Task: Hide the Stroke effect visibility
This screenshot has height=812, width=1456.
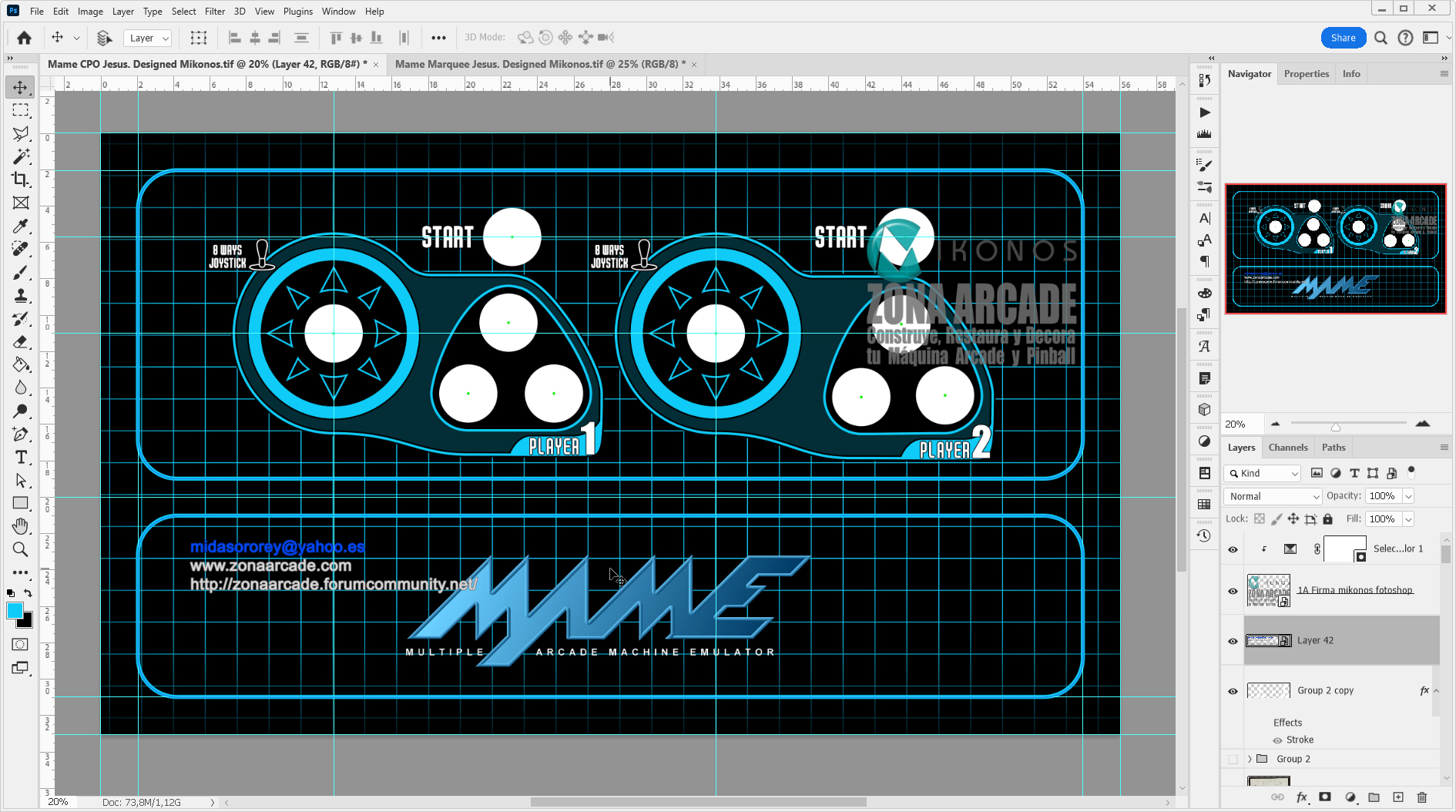Action: (1278, 740)
